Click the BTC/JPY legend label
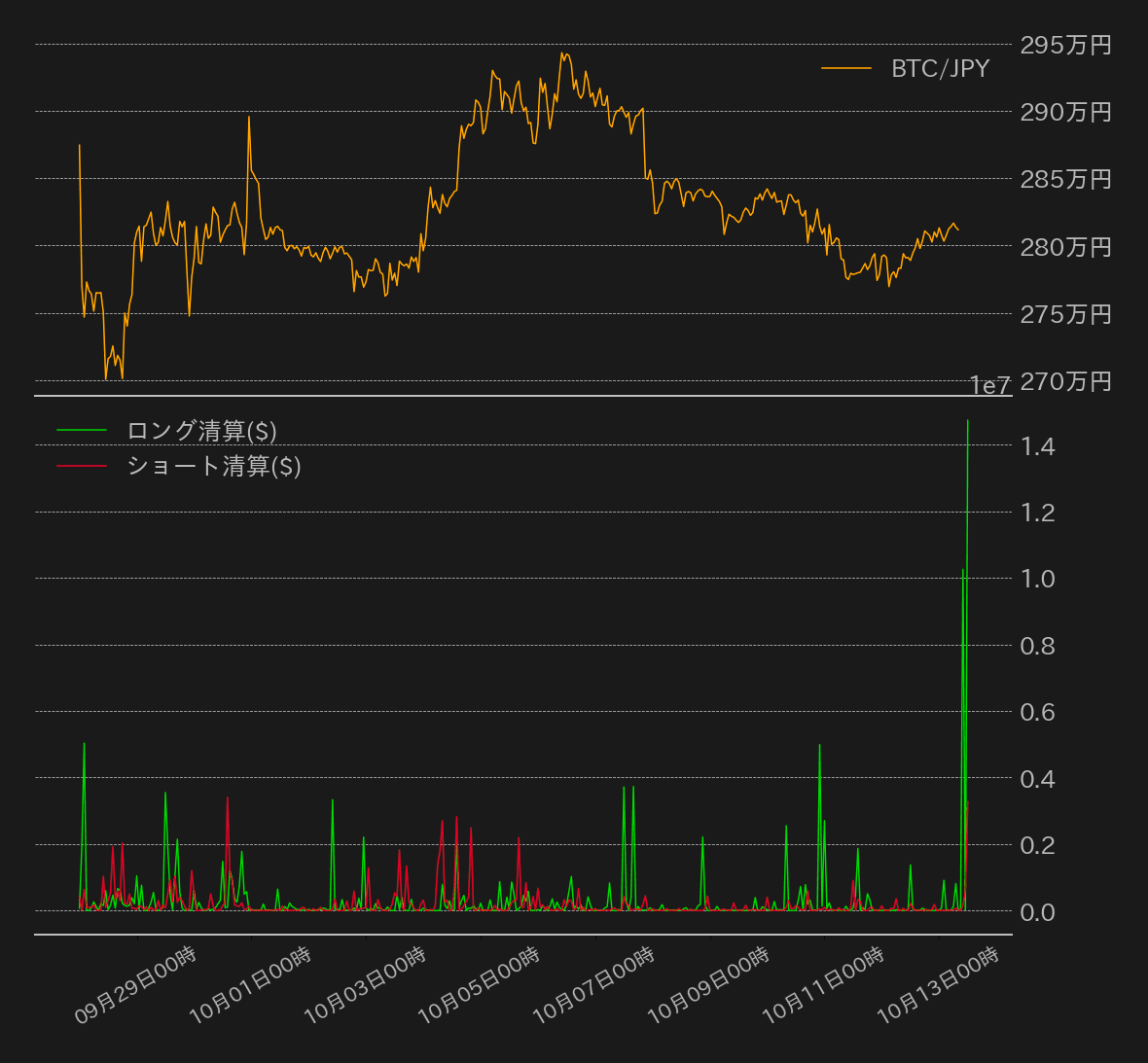This screenshot has height=1063, width=1148. click(940, 68)
